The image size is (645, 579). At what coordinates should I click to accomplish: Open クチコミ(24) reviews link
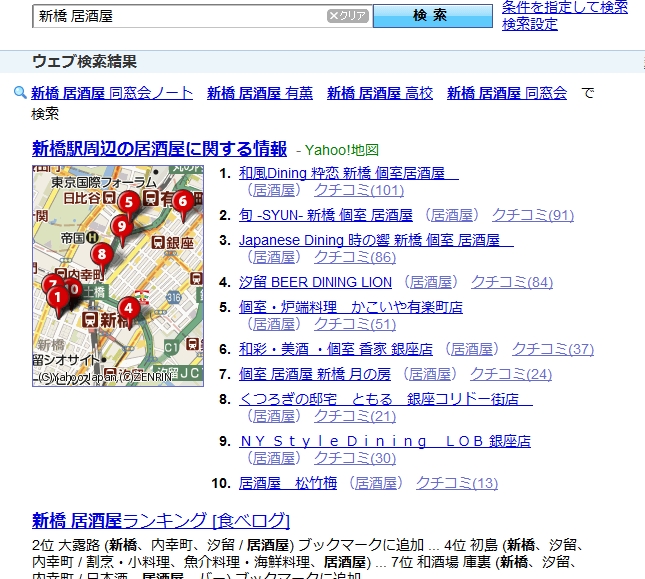[511, 374]
